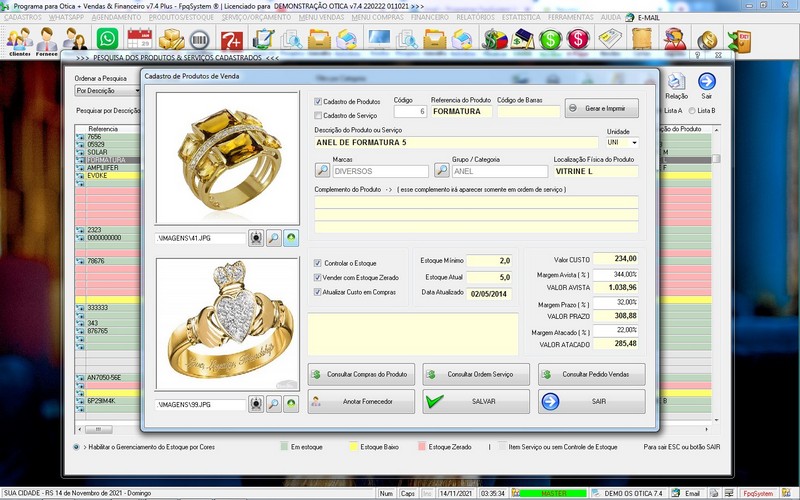800x500 pixels.
Task: Toggle Vender com Estoque Zerado checkbox
Action: click(x=317, y=278)
